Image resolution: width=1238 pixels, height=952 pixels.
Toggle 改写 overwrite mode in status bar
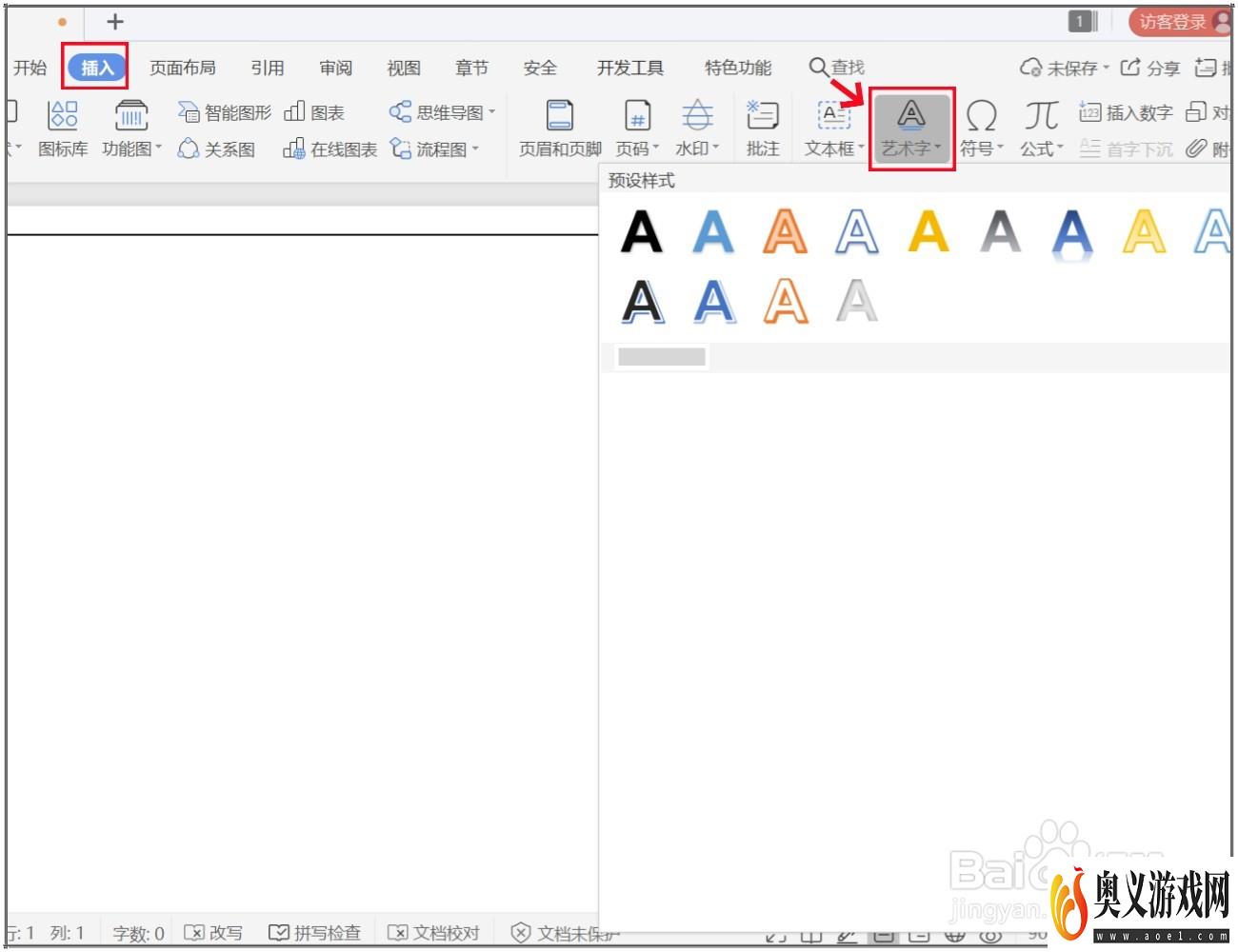click(x=213, y=933)
